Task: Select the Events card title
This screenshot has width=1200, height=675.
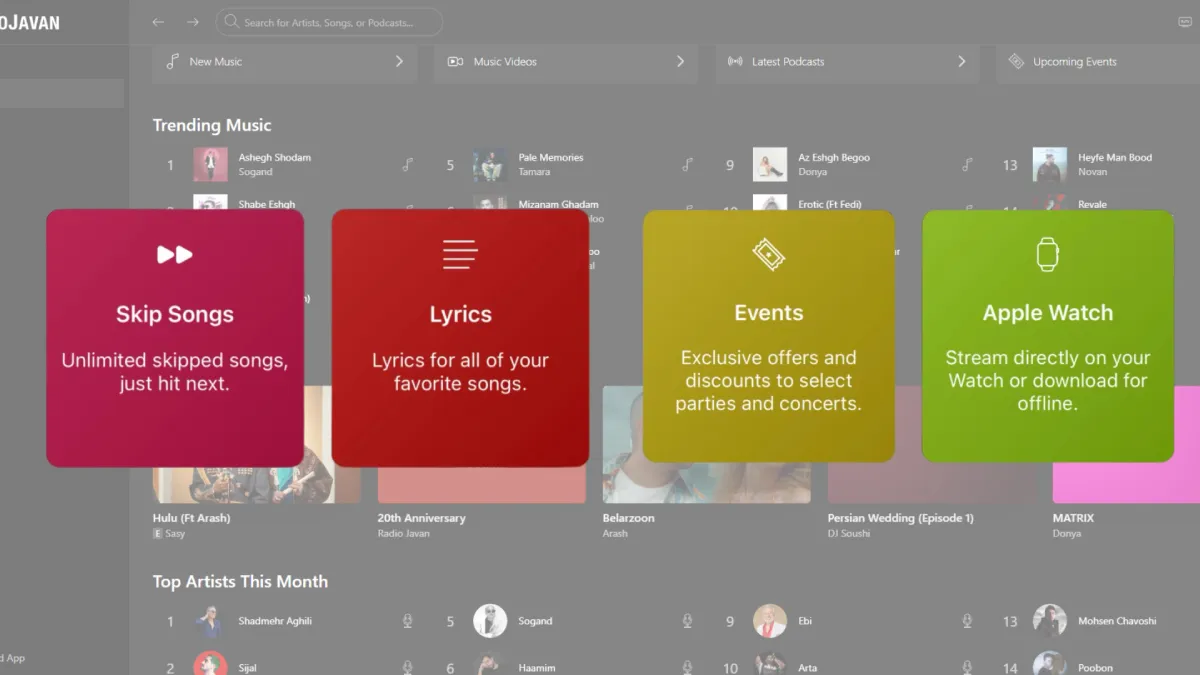Action: coord(768,313)
